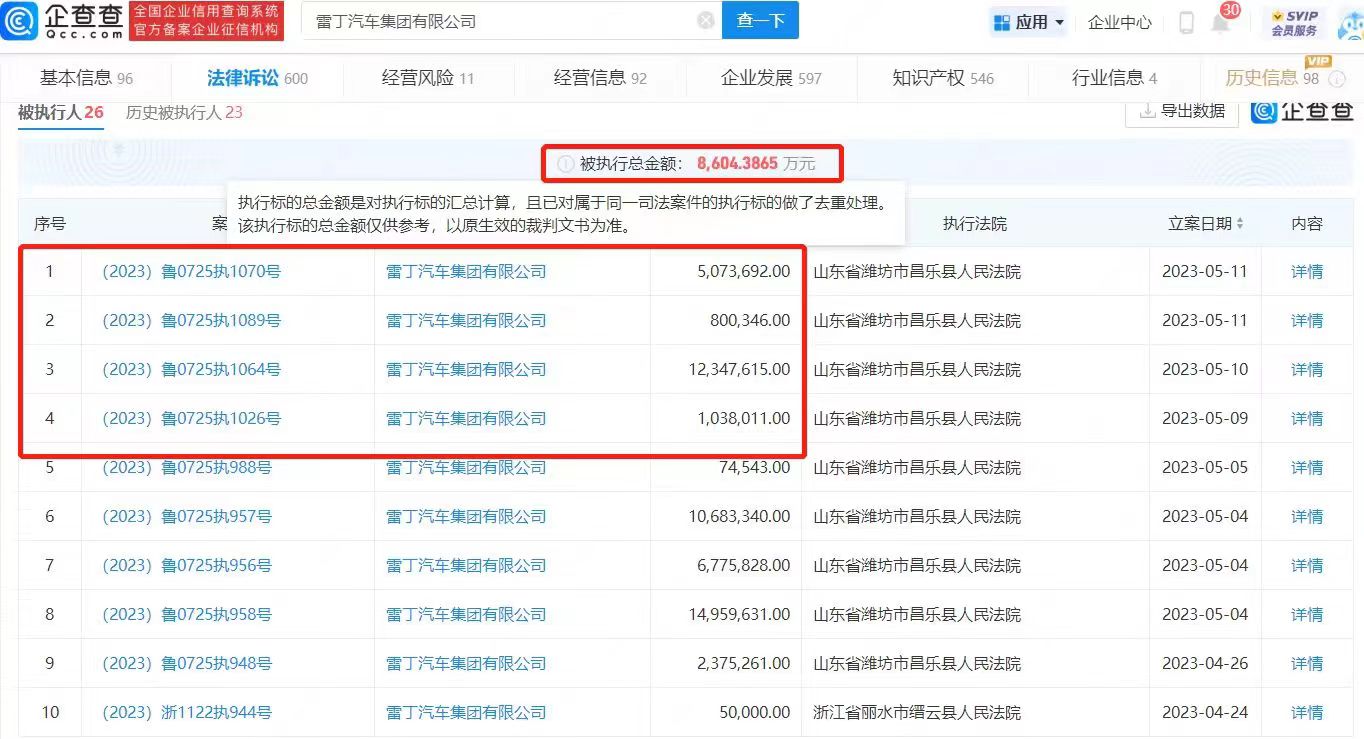This screenshot has width=1364, height=739.
Task: Open case (2023)鲁0725执958号
Action: click(187, 614)
